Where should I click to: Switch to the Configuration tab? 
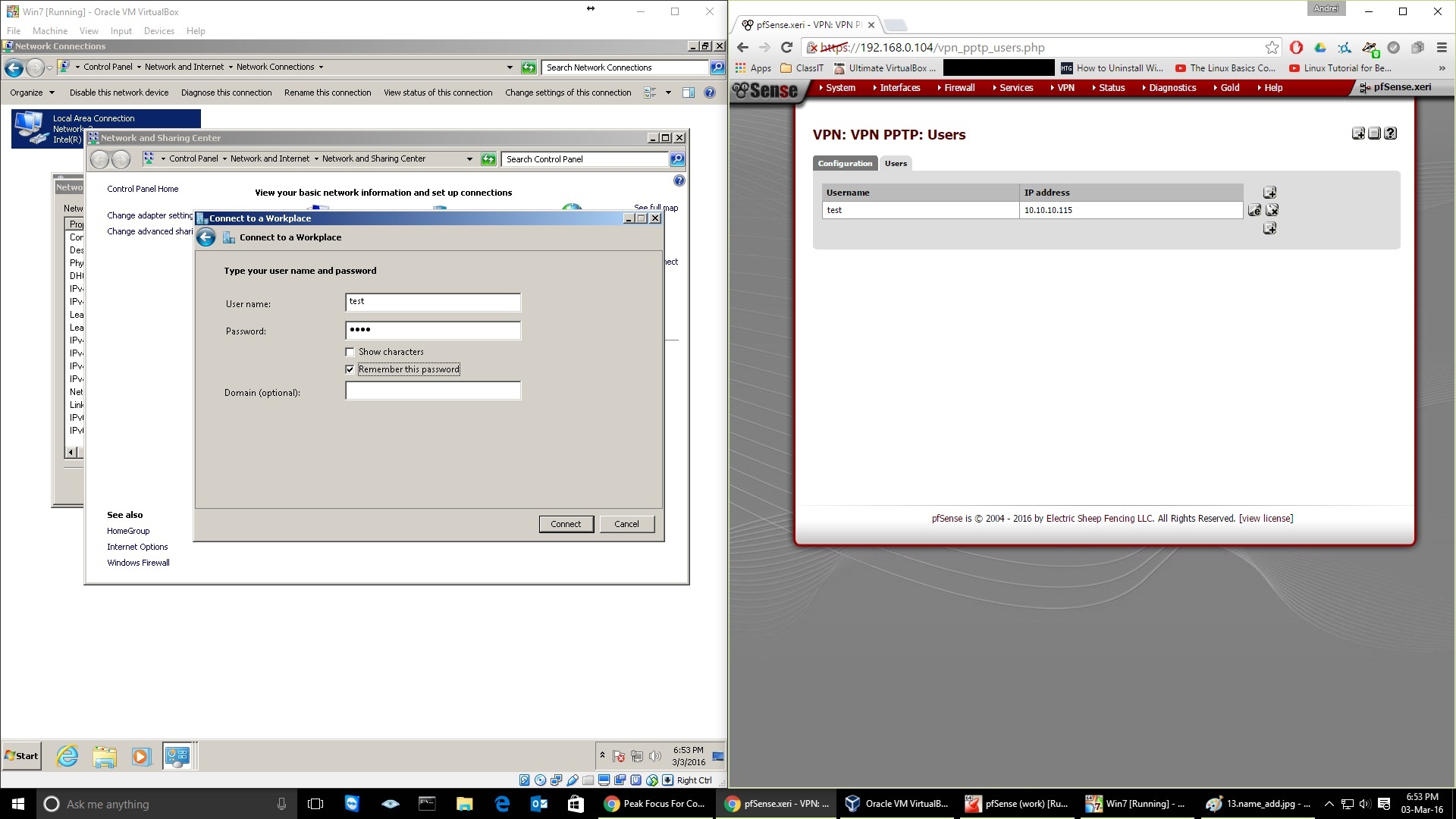(845, 163)
